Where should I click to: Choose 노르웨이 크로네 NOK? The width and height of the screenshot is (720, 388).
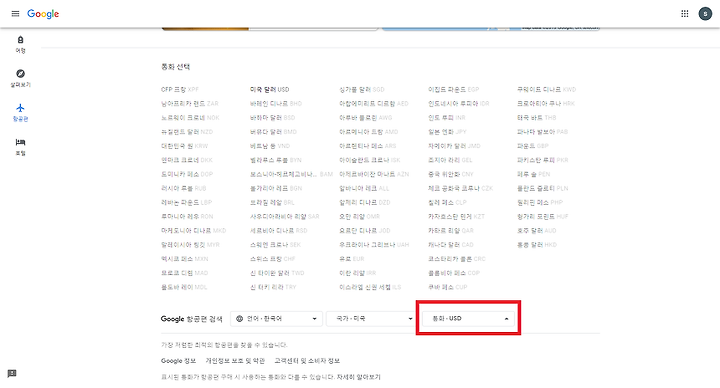click(x=190, y=118)
